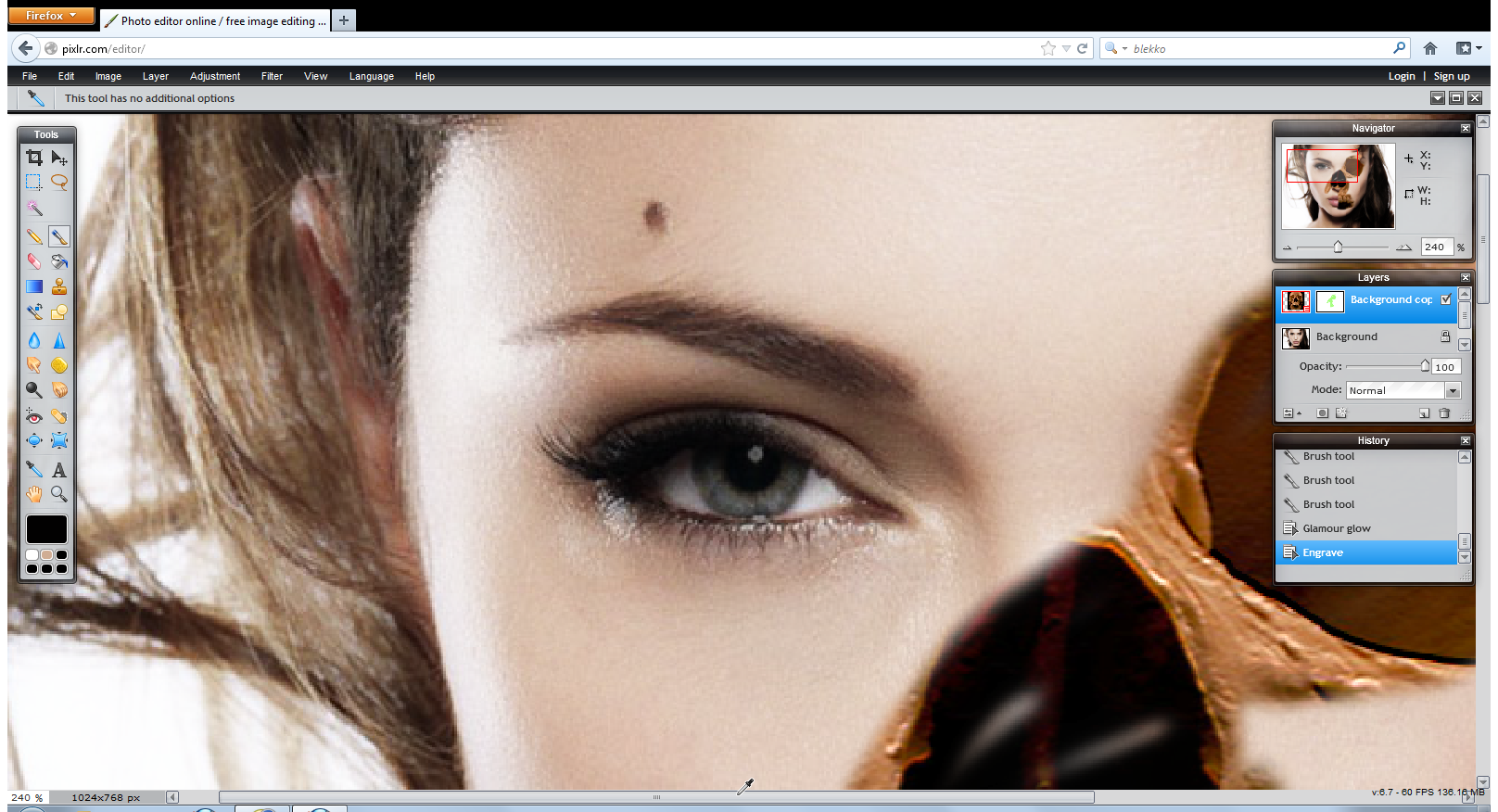The width and height of the screenshot is (1498, 812).
Task: Open the Firefox application menu button
Action: pyautogui.click(x=51, y=16)
